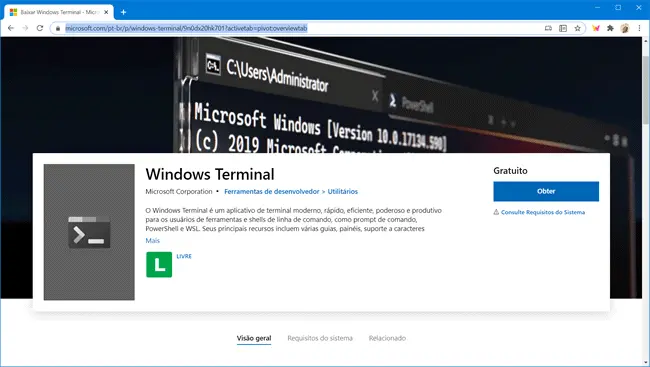Open the extensions puzzle icon

click(610, 28)
